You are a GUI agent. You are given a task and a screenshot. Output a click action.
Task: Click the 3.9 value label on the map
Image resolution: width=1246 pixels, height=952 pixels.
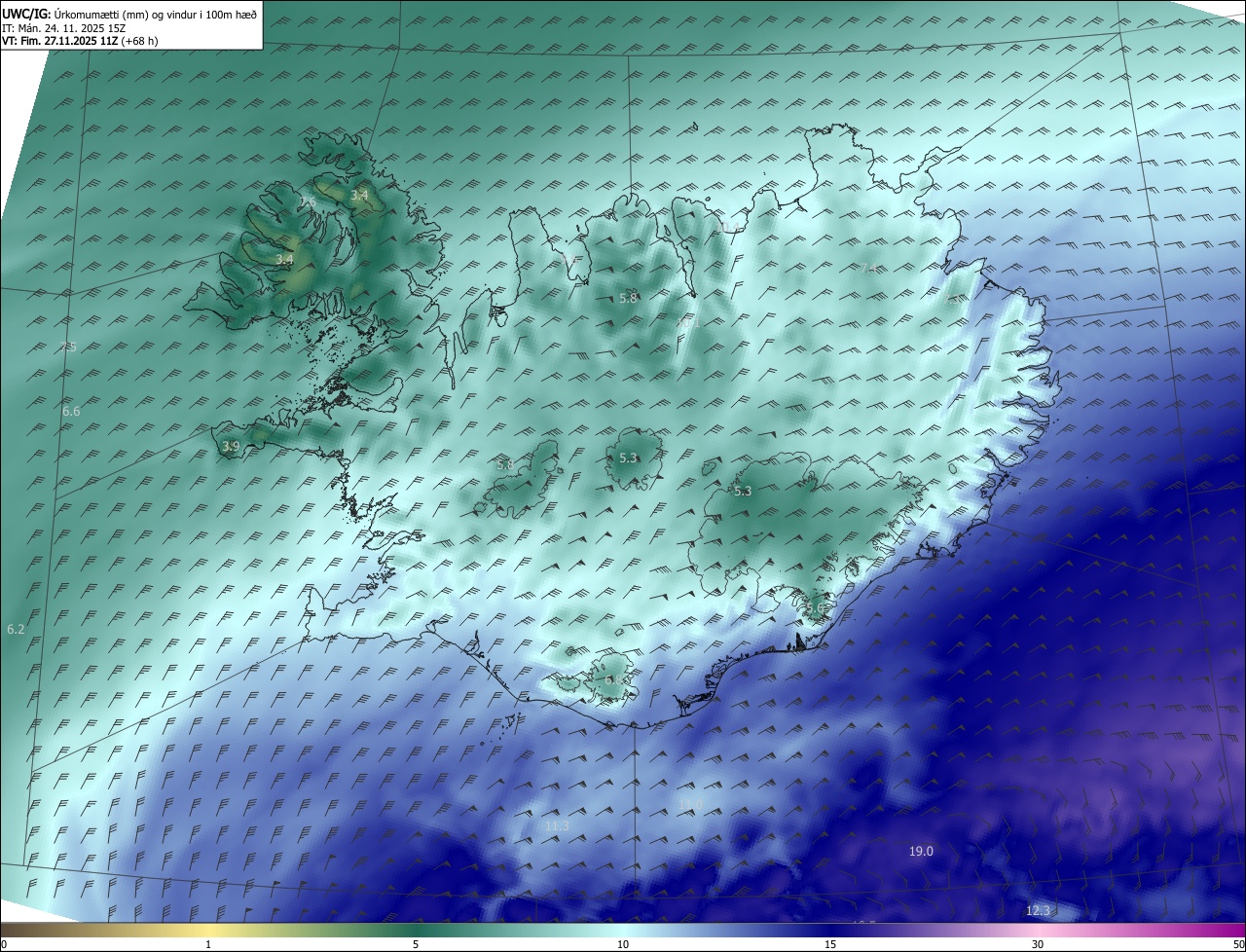tap(231, 447)
